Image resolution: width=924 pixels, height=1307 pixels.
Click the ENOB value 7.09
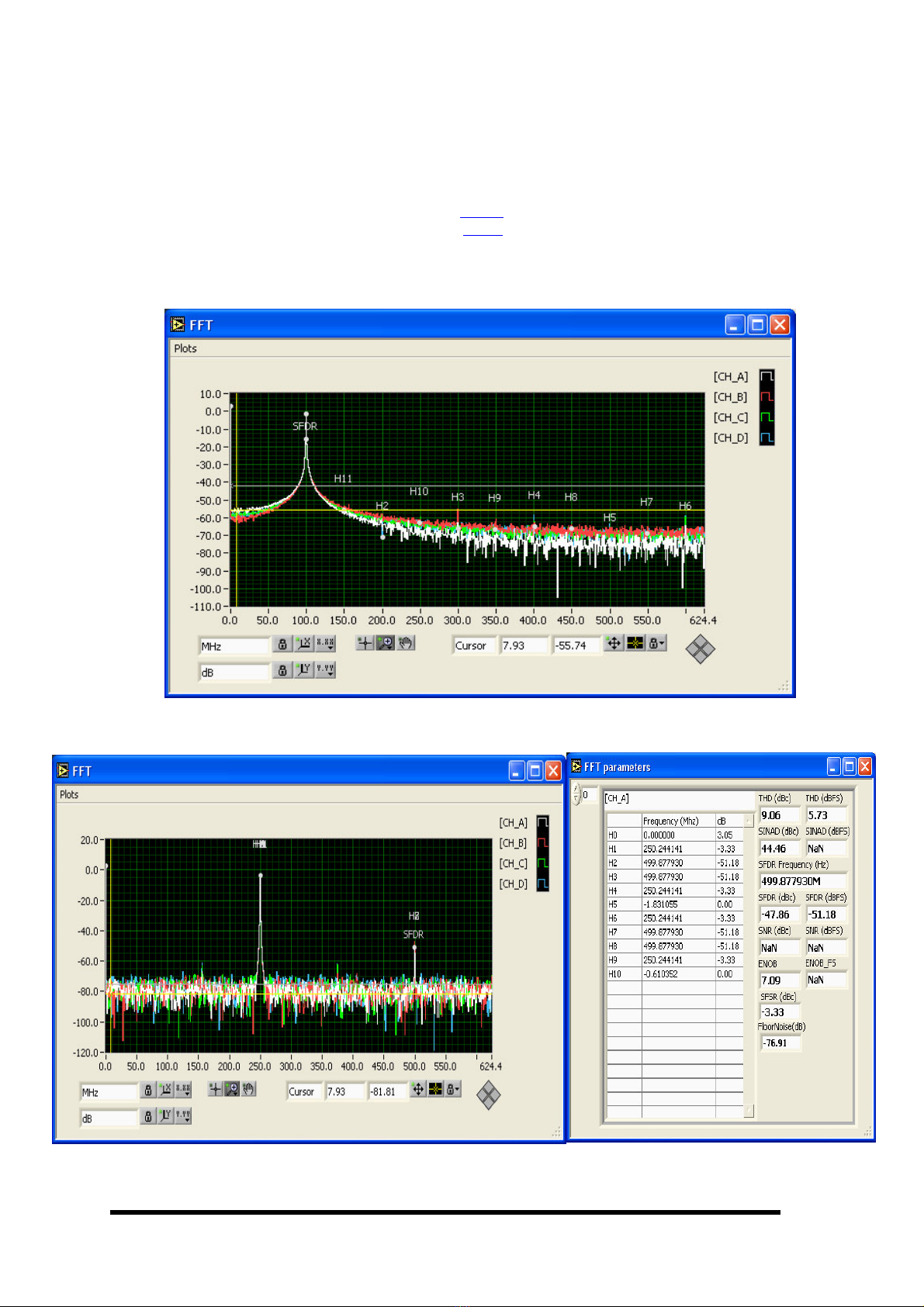pyautogui.click(x=779, y=980)
